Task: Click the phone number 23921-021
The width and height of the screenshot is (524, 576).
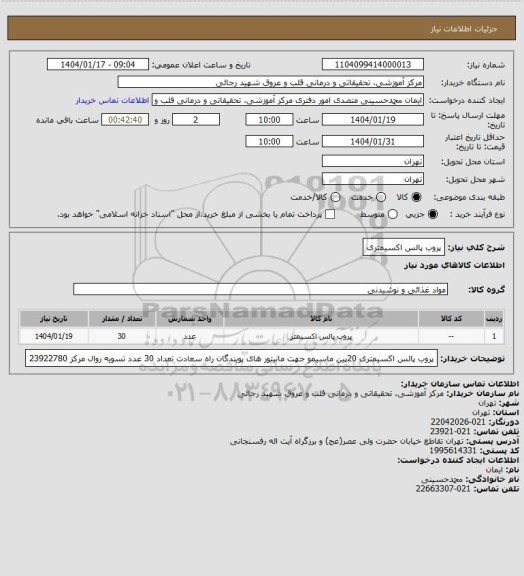Action: click(x=450, y=431)
